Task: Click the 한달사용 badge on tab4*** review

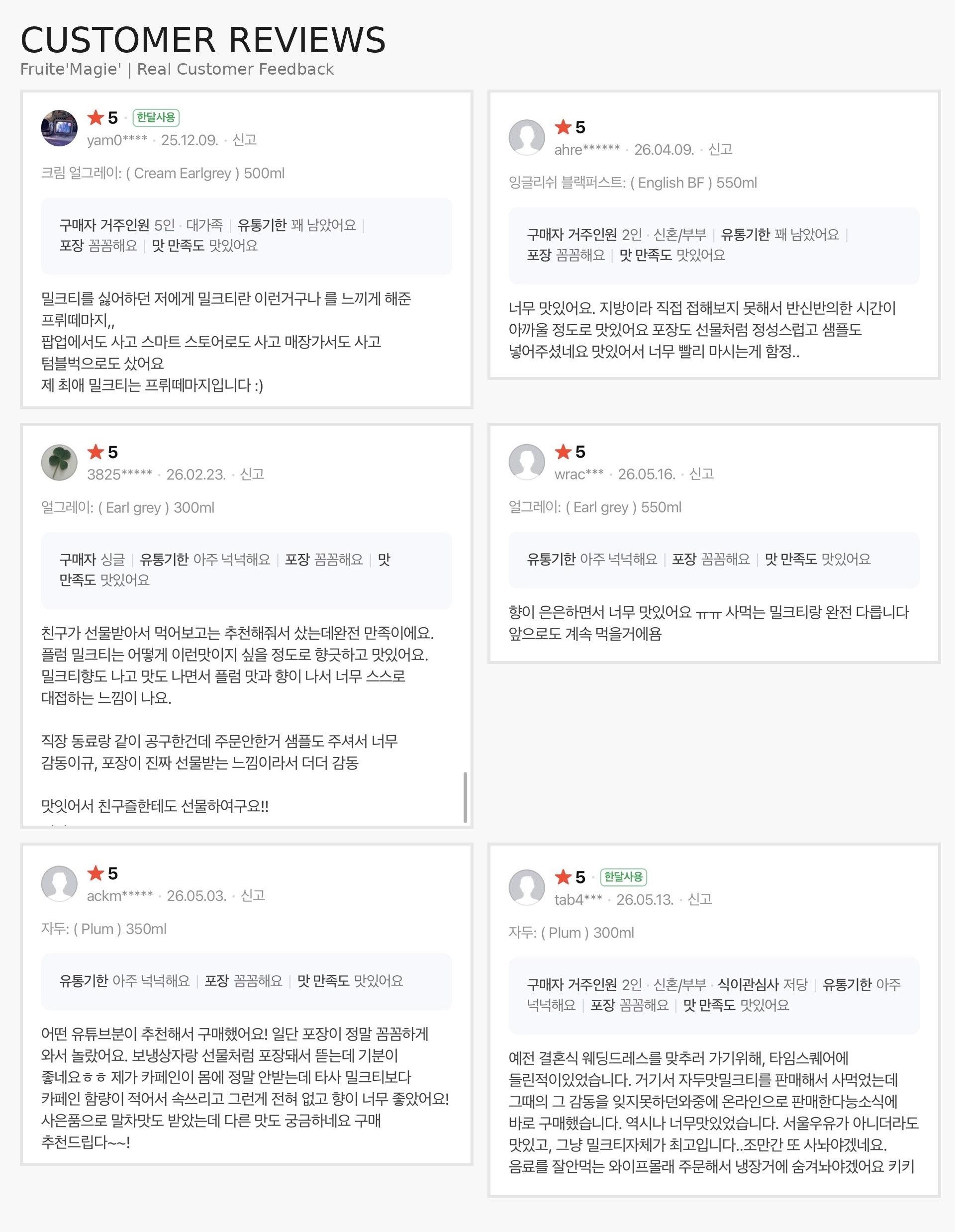Action: click(623, 877)
